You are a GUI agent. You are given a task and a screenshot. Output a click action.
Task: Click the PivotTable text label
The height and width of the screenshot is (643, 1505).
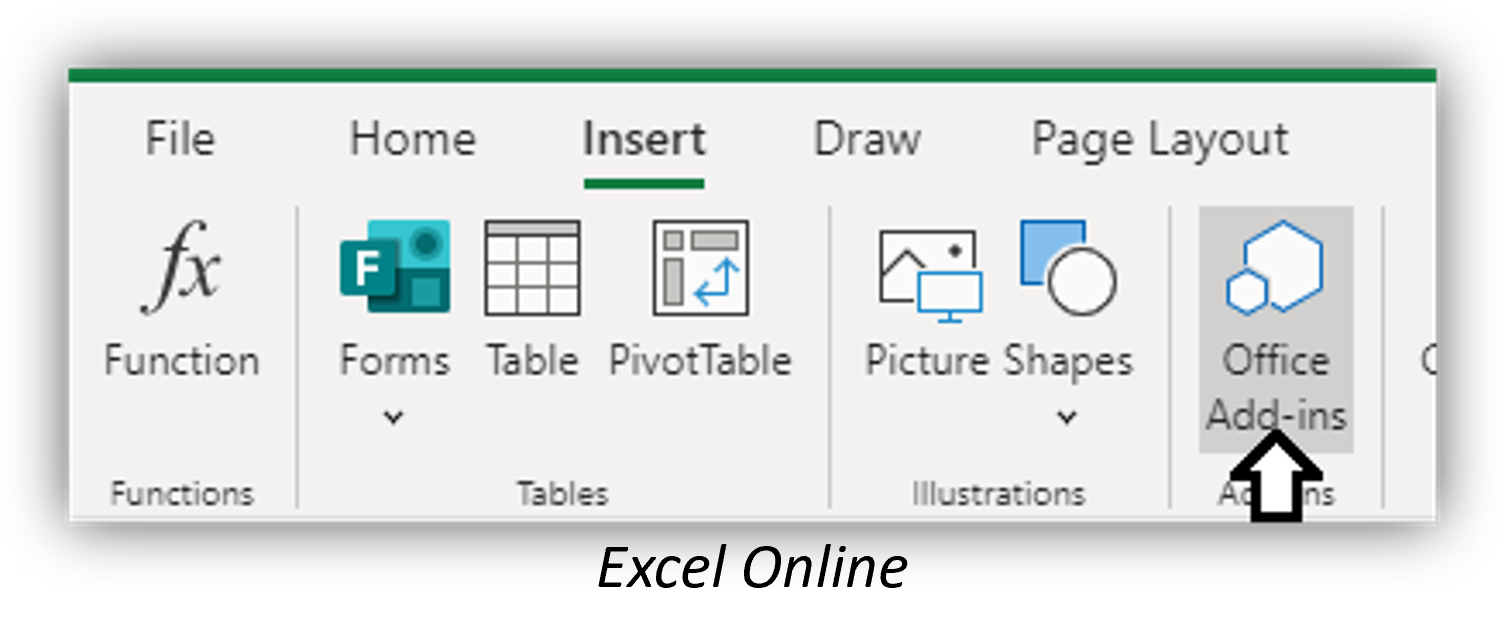click(700, 360)
